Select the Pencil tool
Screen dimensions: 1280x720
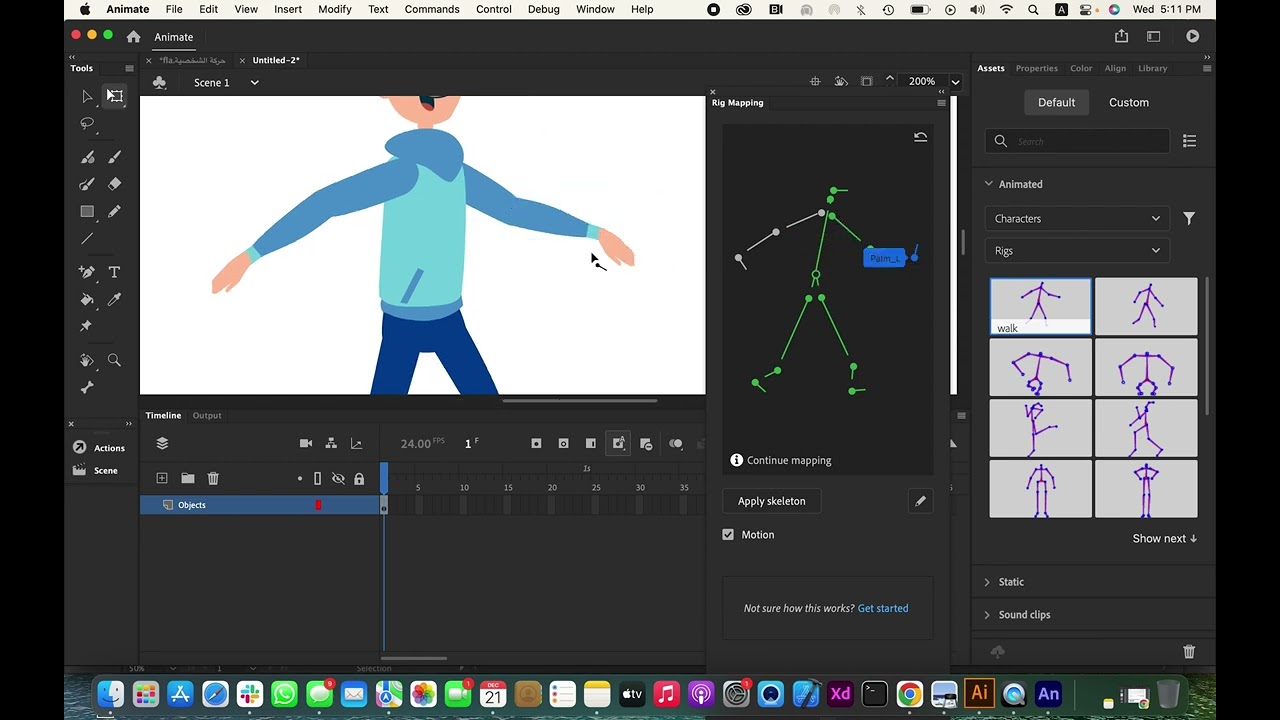click(x=114, y=211)
